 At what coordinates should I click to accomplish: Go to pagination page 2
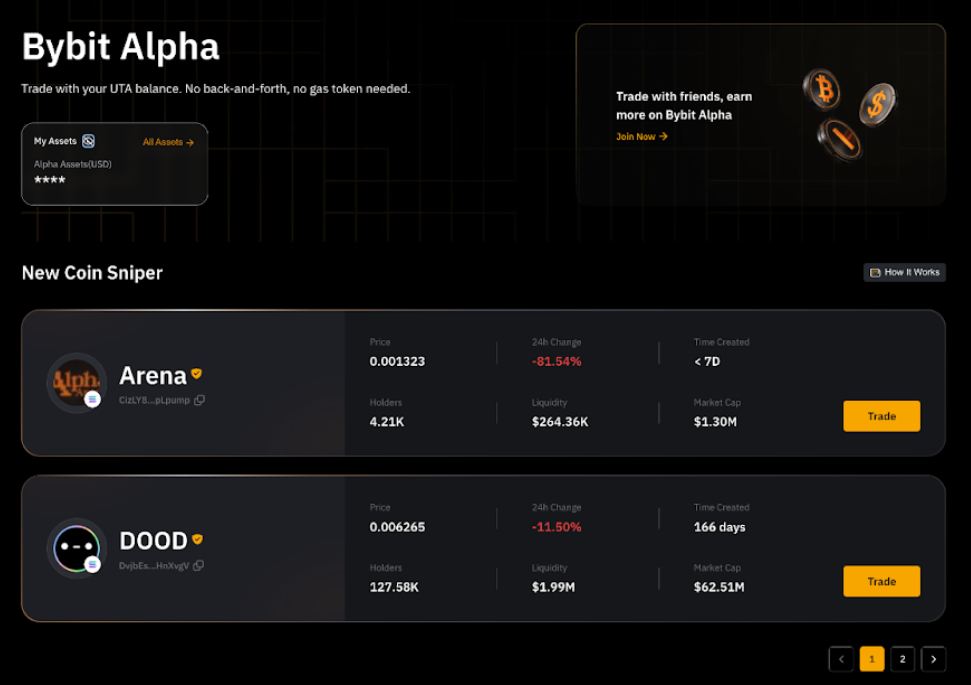coord(902,659)
